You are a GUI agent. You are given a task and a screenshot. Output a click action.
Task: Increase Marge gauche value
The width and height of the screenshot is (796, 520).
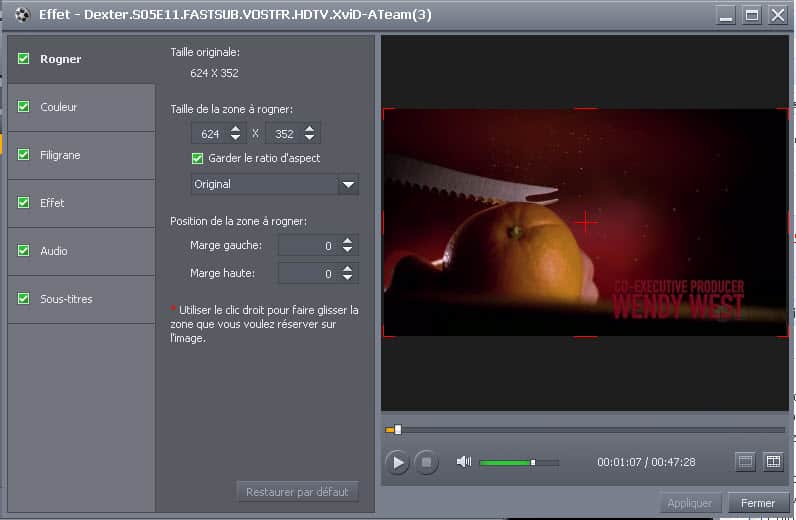click(x=347, y=241)
